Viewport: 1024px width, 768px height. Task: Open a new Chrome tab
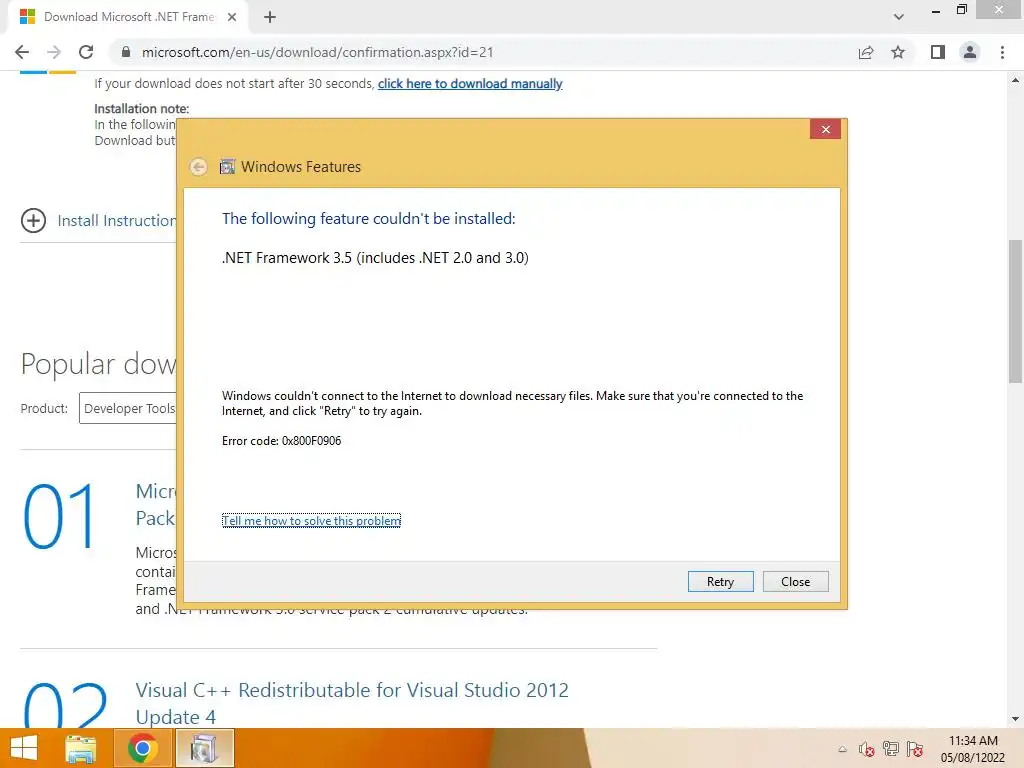coord(270,17)
